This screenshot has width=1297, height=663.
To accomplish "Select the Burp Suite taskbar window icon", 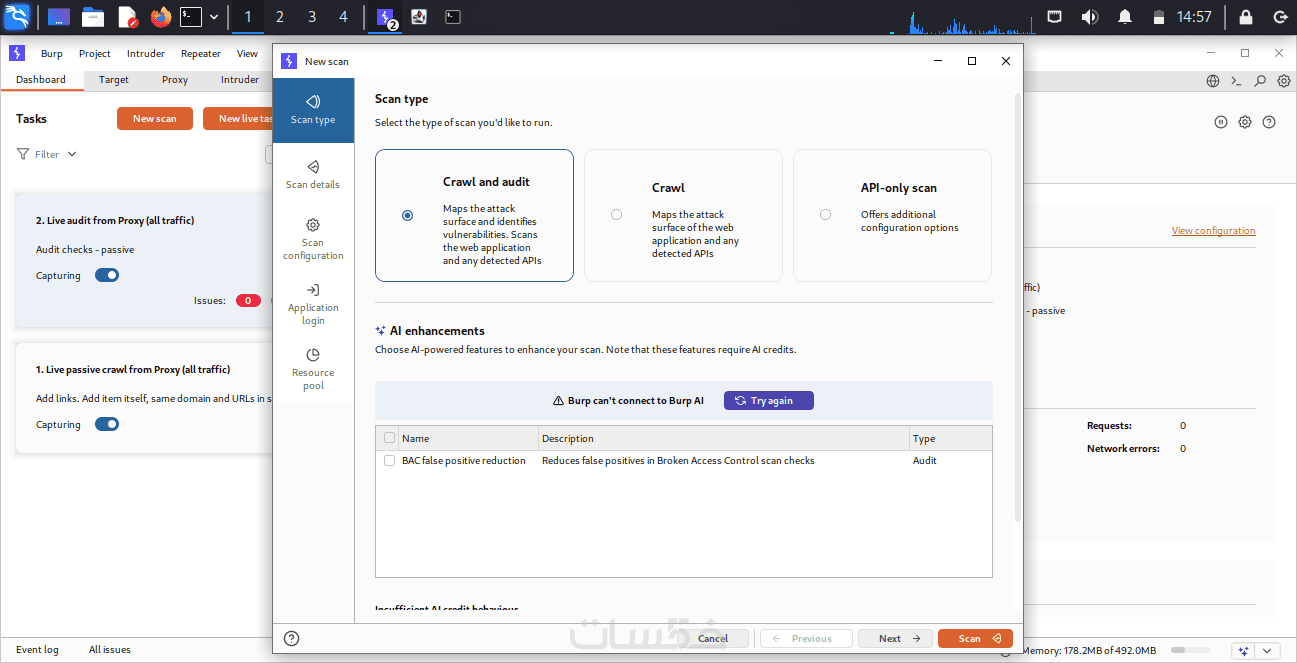I will point(385,17).
